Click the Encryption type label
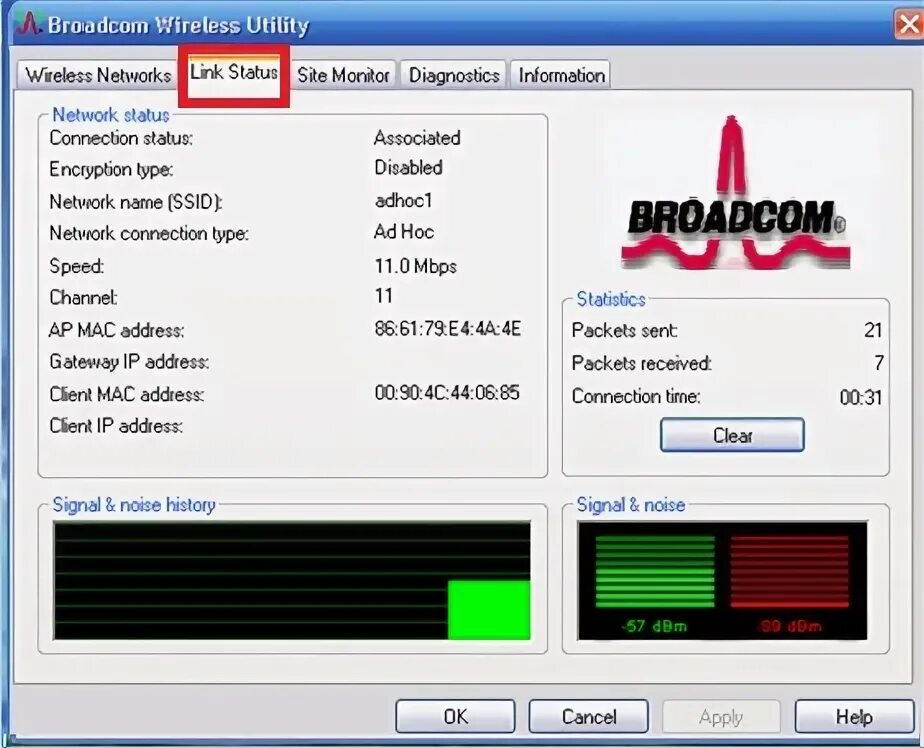924x748 pixels. (111, 170)
